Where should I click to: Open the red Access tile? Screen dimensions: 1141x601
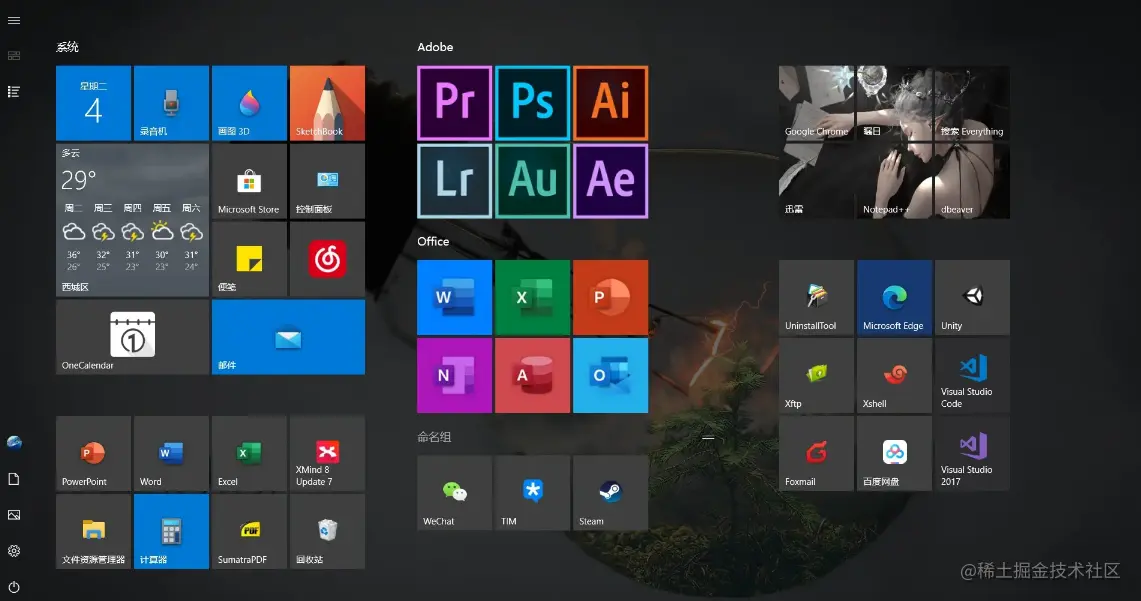[x=532, y=375]
